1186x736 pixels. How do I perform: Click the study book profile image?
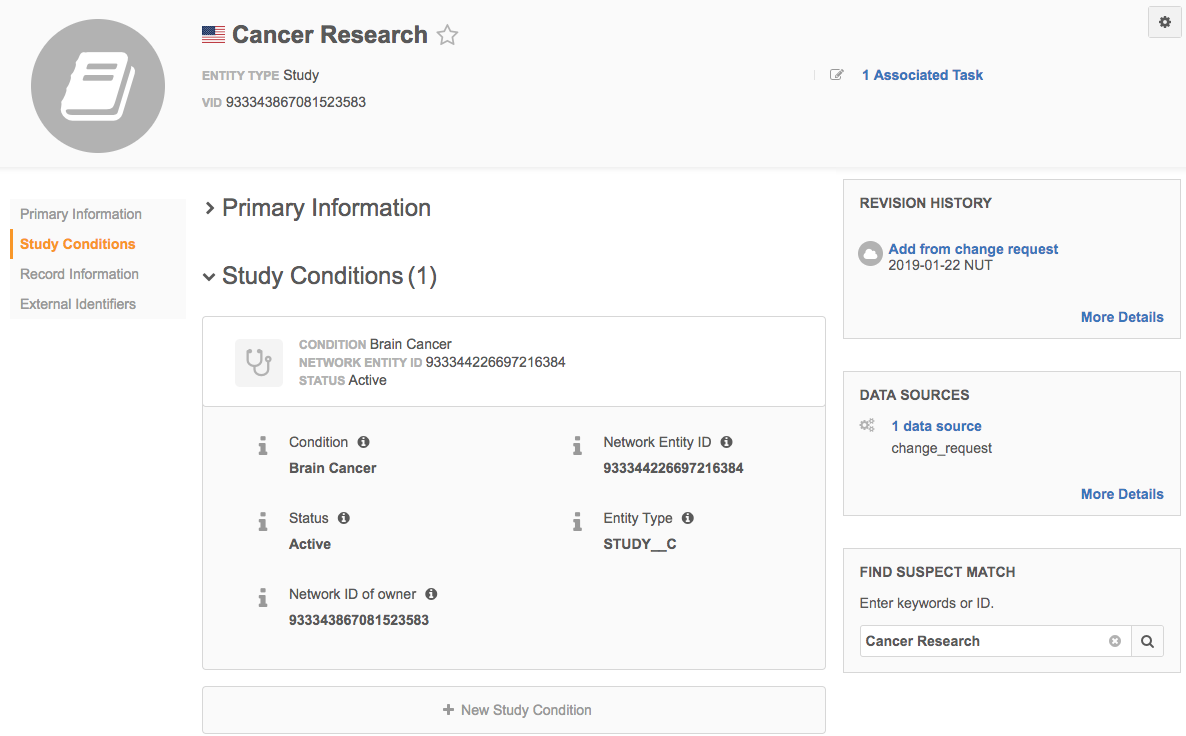[x=98, y=86]
